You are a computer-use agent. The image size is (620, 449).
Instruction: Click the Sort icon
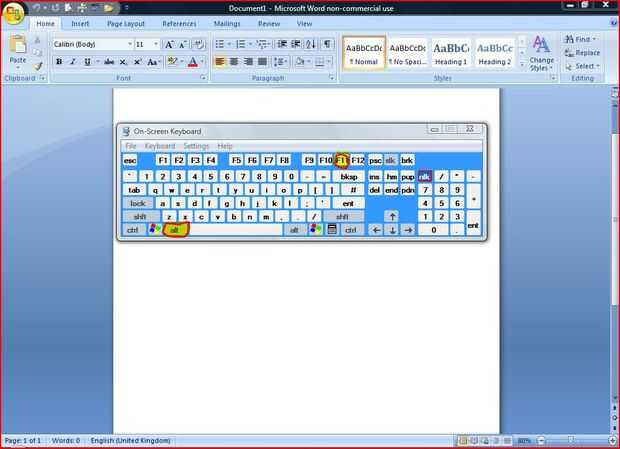click(x=311, y=44)
